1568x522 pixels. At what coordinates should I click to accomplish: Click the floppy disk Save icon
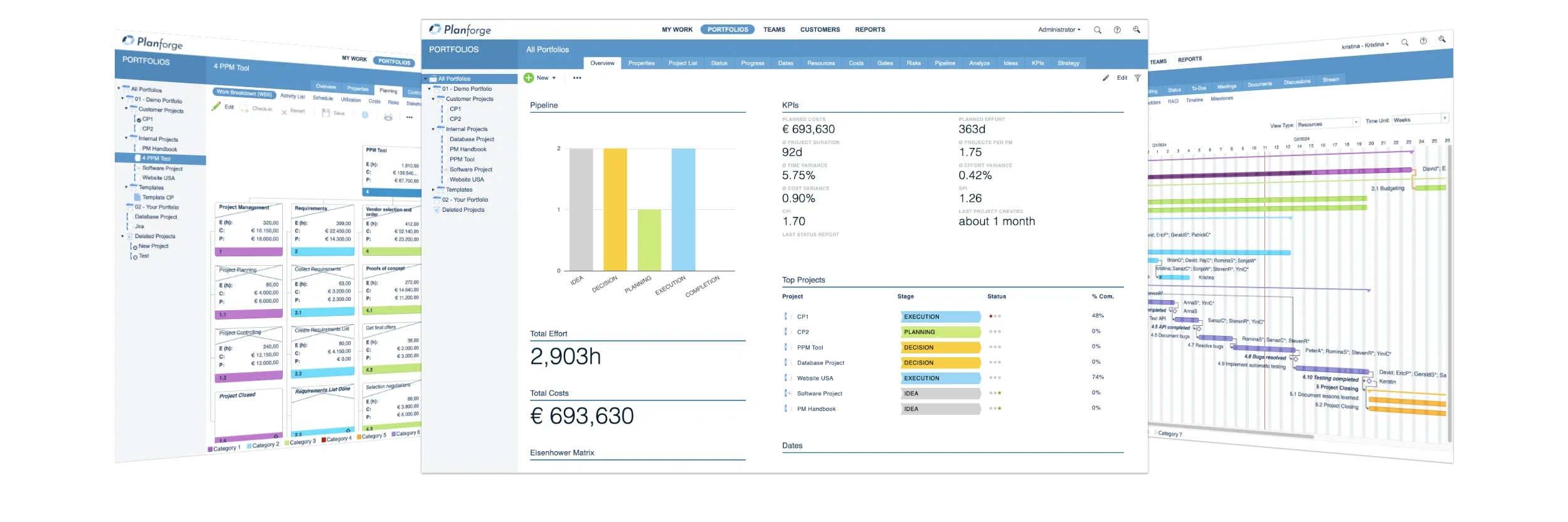click(x=326, y=113)
